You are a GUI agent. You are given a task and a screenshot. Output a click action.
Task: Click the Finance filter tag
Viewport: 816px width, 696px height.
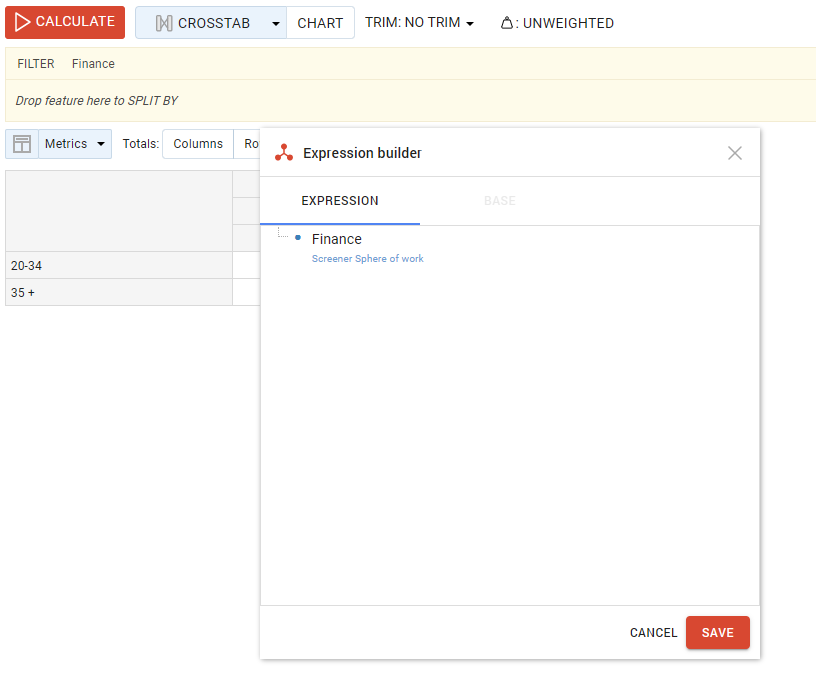point(93,64)
